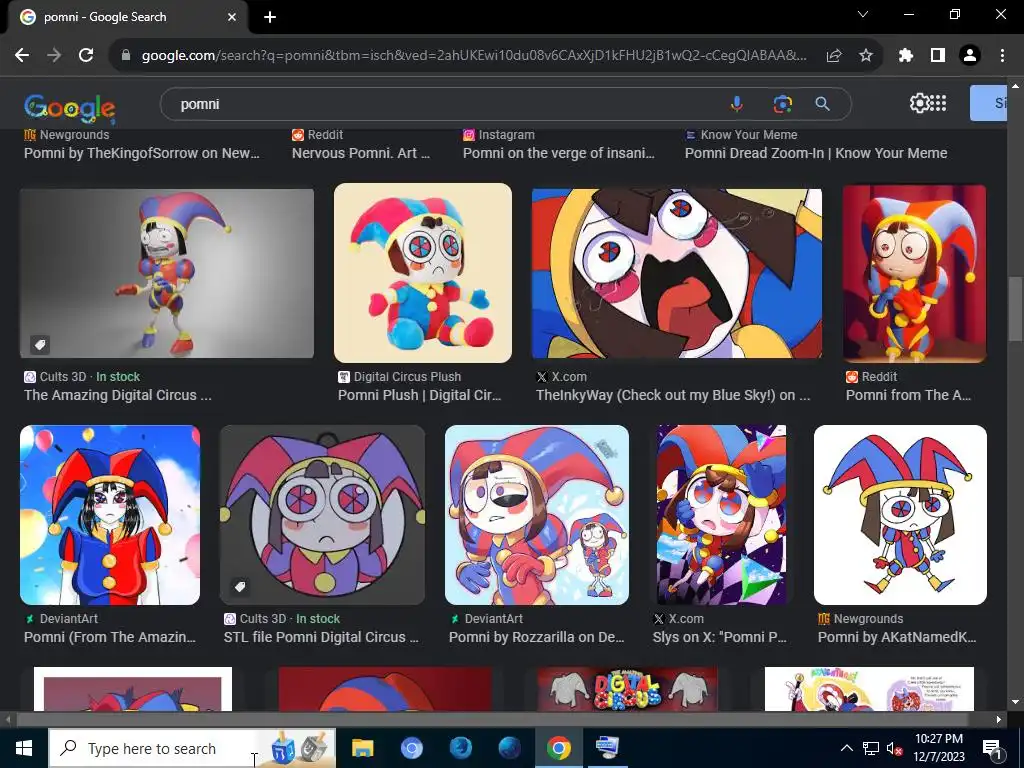The image size is (1024, 768).
Task: Show hidden tray icons chevron
Action: 846,748
